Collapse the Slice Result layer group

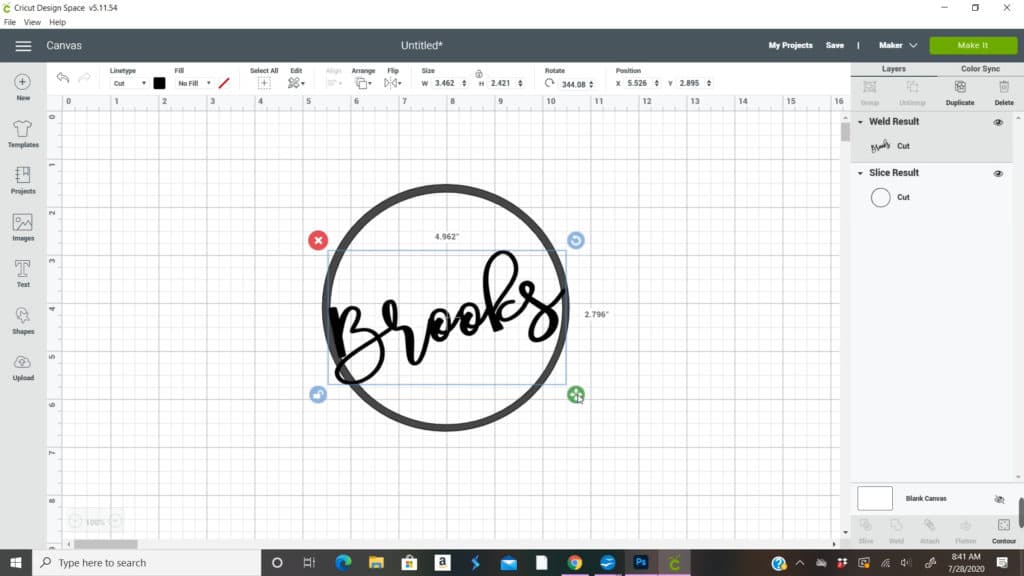click(860, 173)
